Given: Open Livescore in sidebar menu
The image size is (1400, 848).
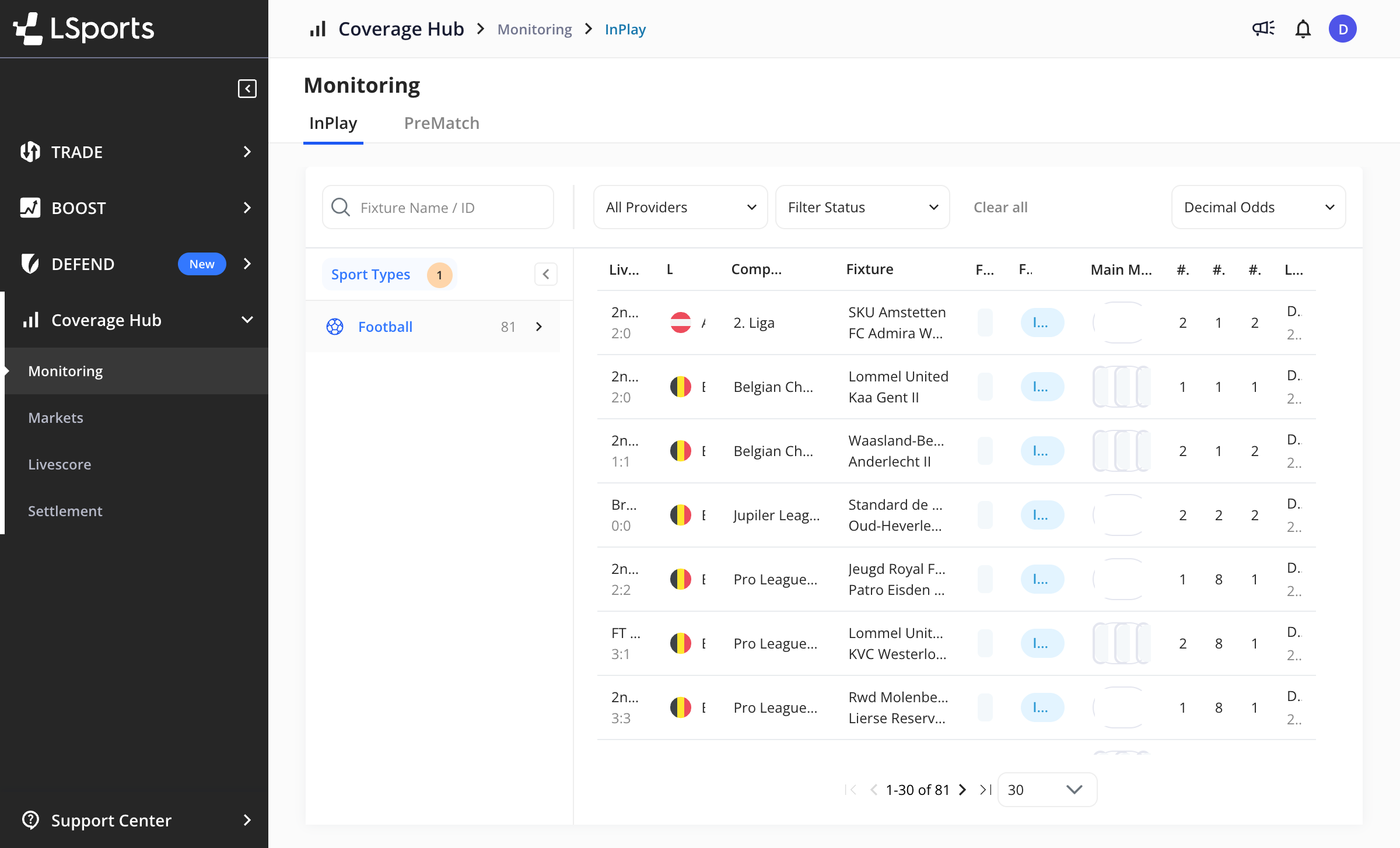Looking at the screenshot, I should tap(60, 464).
